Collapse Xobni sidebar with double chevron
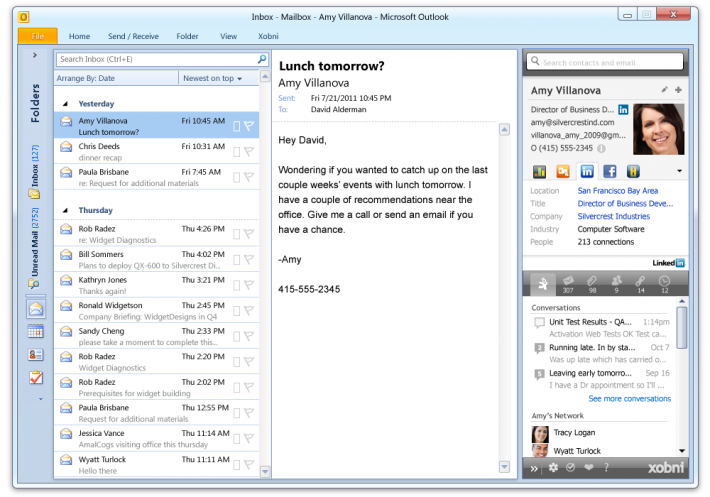 [x=534, y=468]
